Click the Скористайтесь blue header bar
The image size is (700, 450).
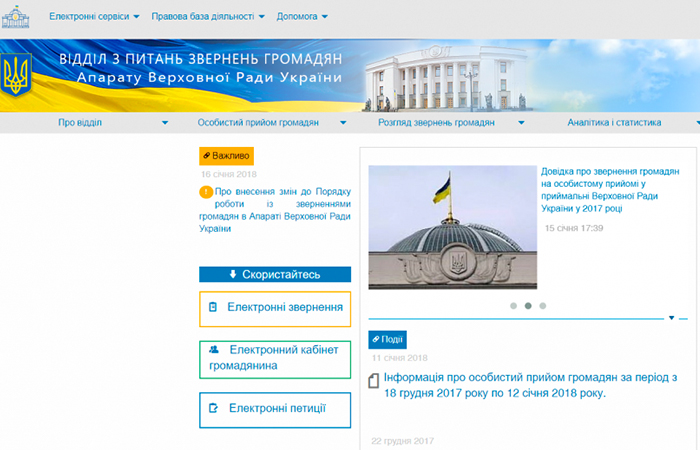[x=275, y=274]
